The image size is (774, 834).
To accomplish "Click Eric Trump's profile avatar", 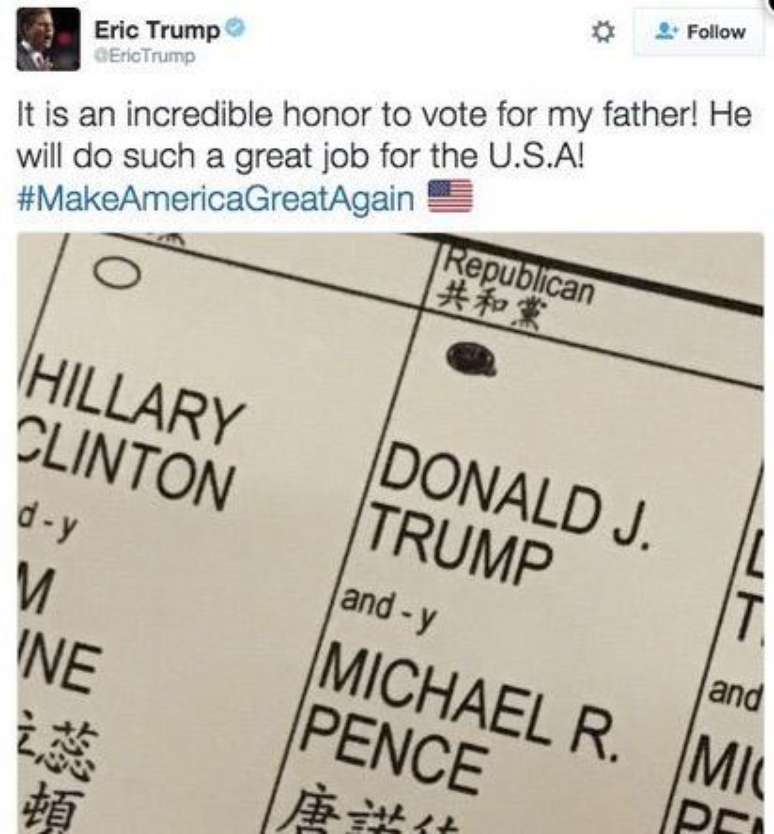I will tap(48, 40).
